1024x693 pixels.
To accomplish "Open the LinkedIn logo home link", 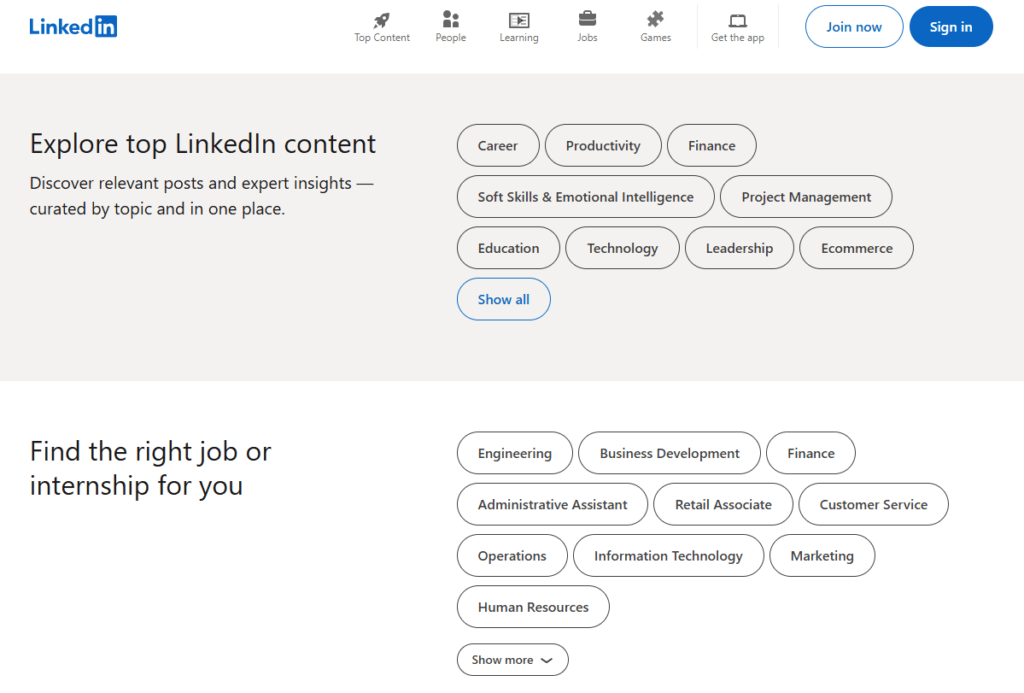I will [x=73, y=27].
